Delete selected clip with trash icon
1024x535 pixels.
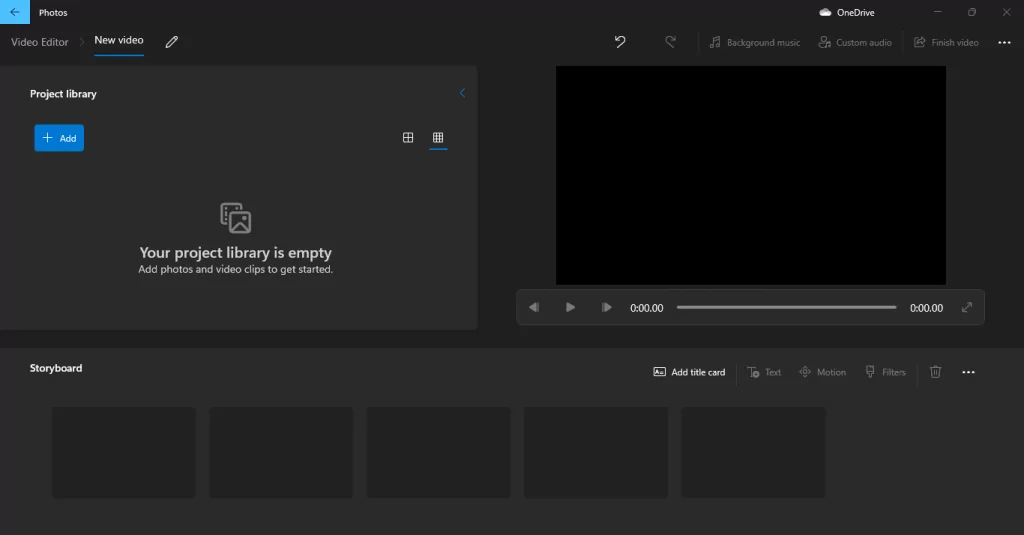point(935,372)
